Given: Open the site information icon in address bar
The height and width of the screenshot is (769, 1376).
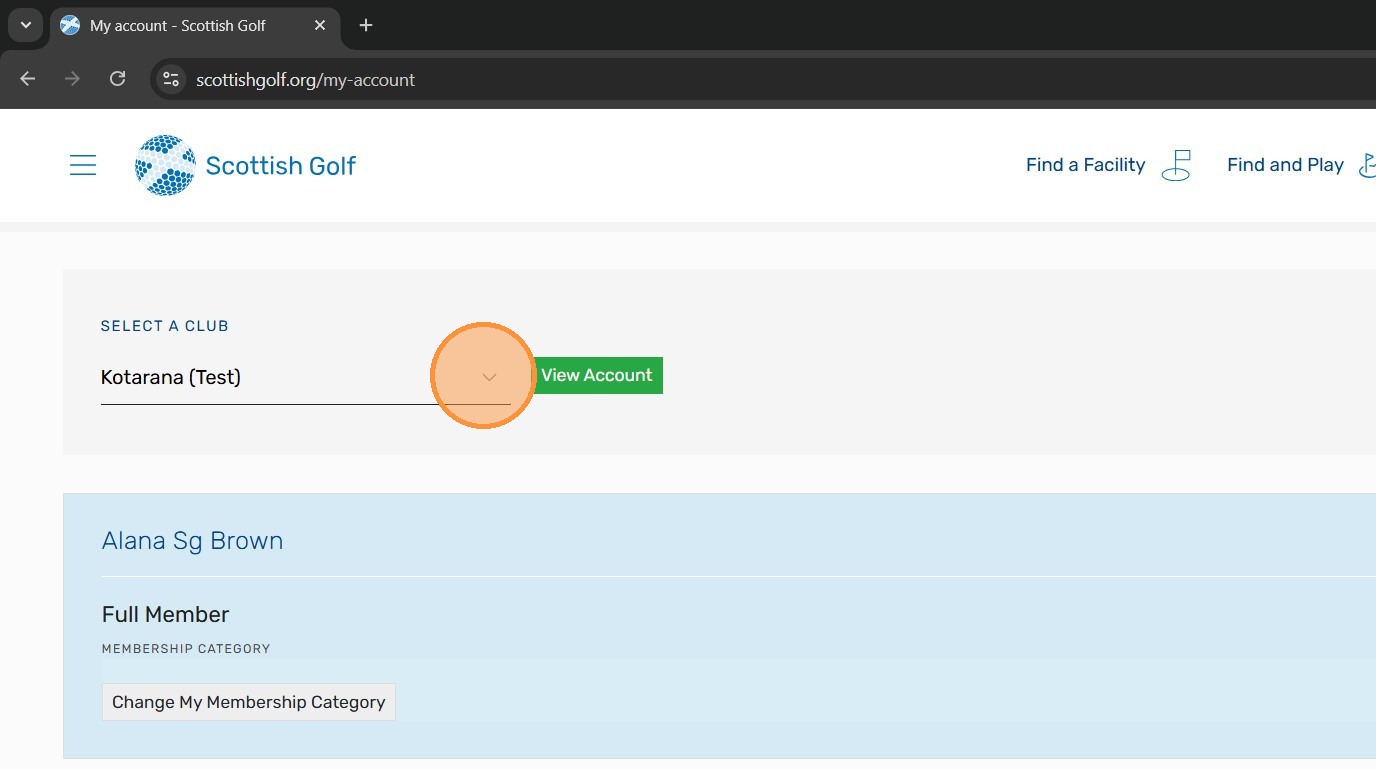Looking at the screenshot, I should point(171,79).
